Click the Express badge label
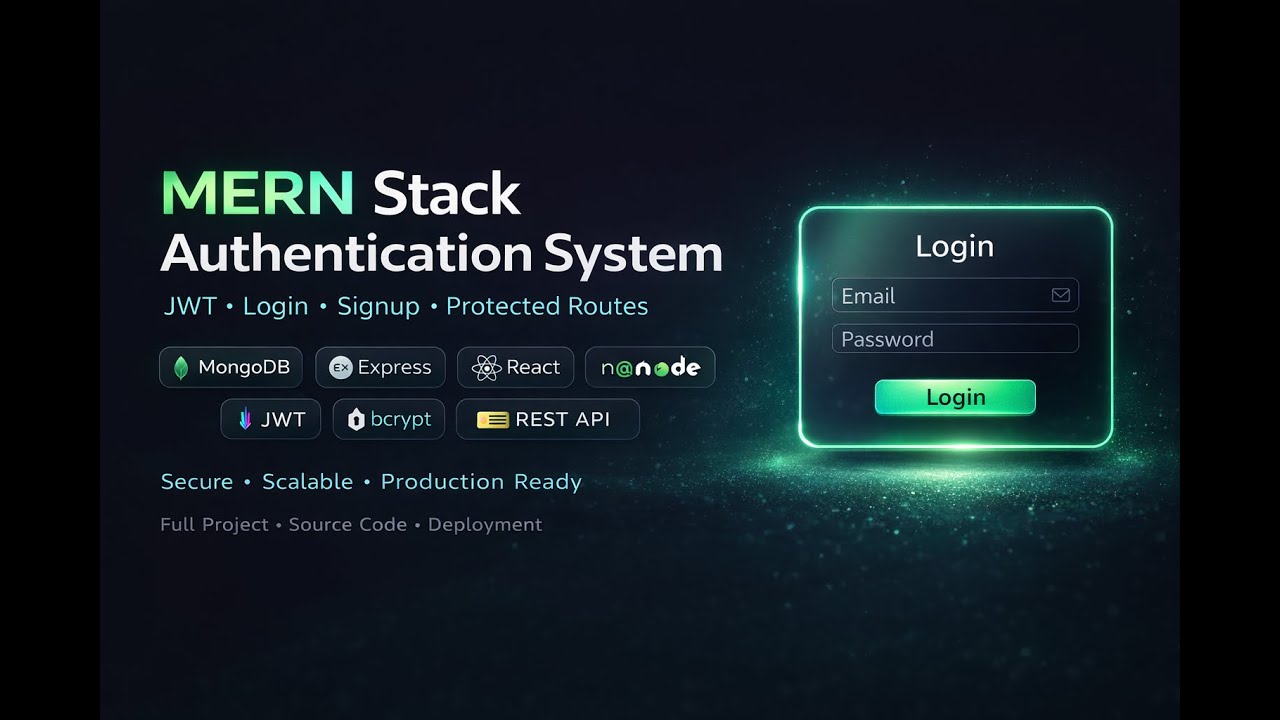This screenshot has height=720, width=1280. (394, 367)
